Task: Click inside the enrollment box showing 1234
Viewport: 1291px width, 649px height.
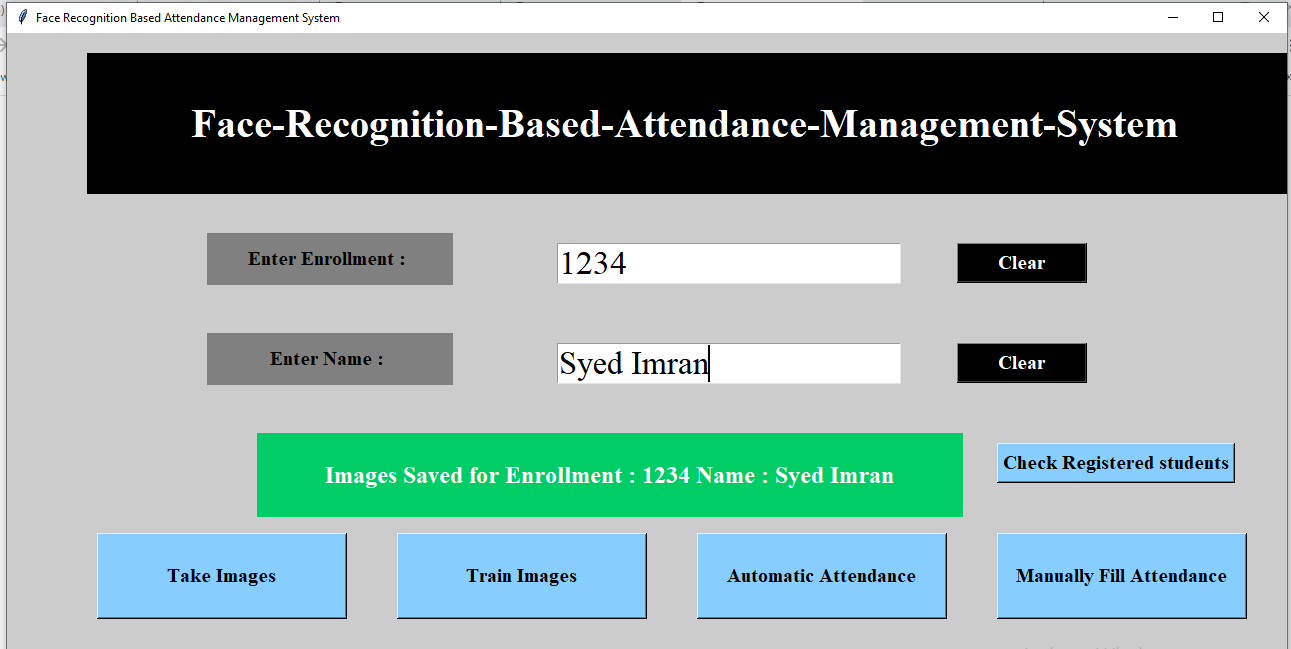Action: coord(728,263)
